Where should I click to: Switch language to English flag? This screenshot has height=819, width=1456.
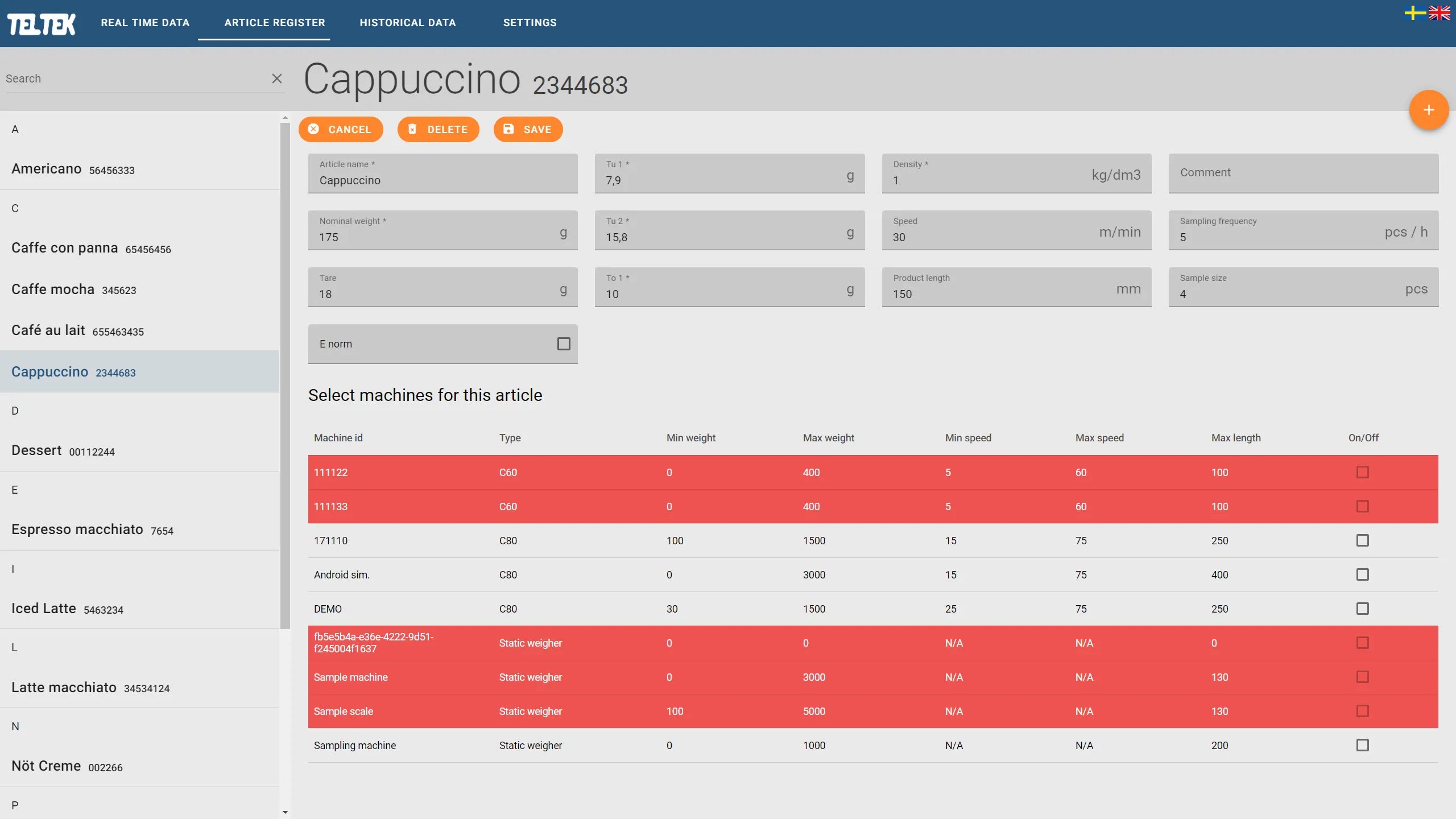(x=1440, y=13)
